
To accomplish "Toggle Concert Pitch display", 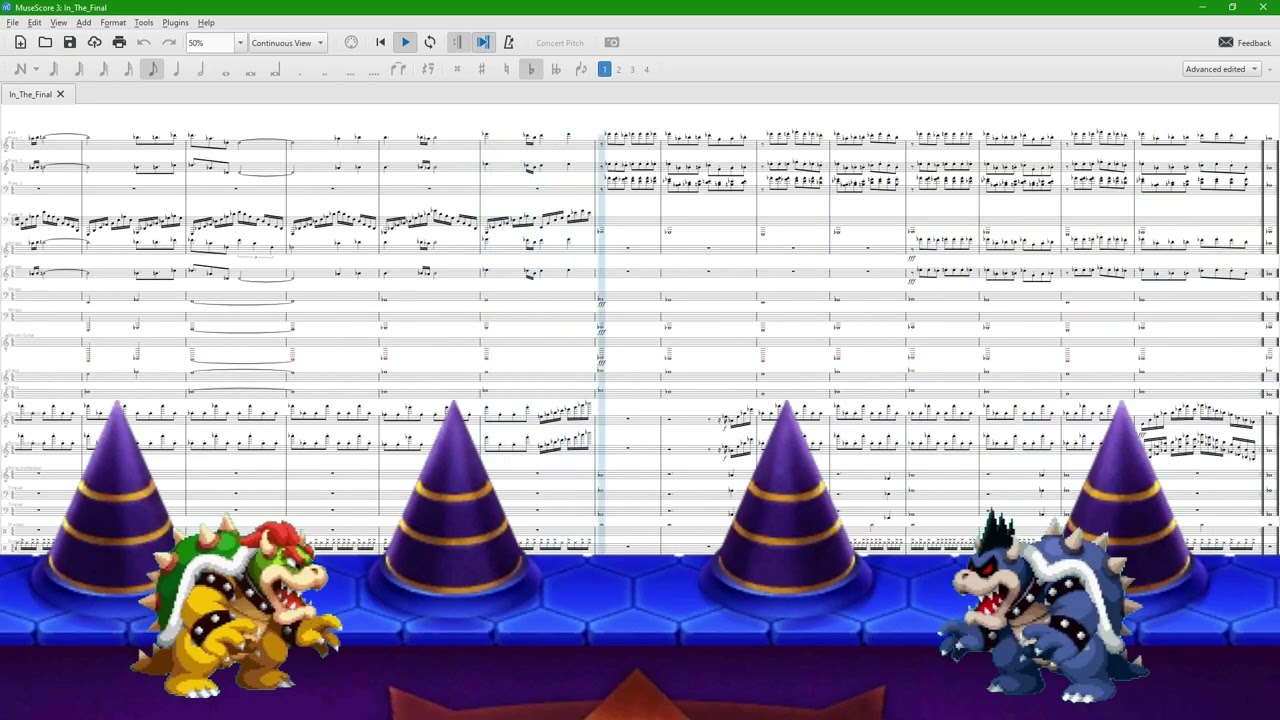I will pos(560,43).
